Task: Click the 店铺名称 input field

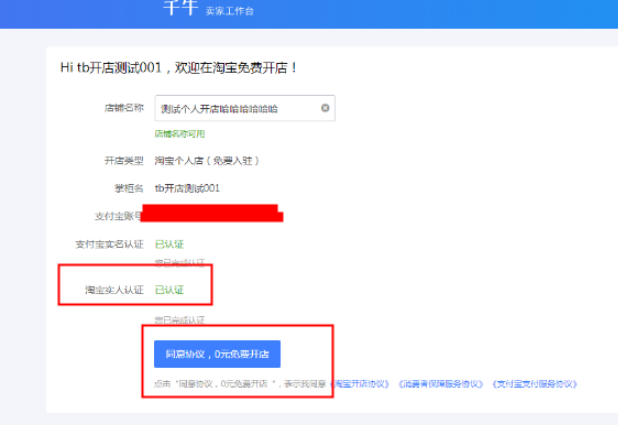Action: coord(235,108)
